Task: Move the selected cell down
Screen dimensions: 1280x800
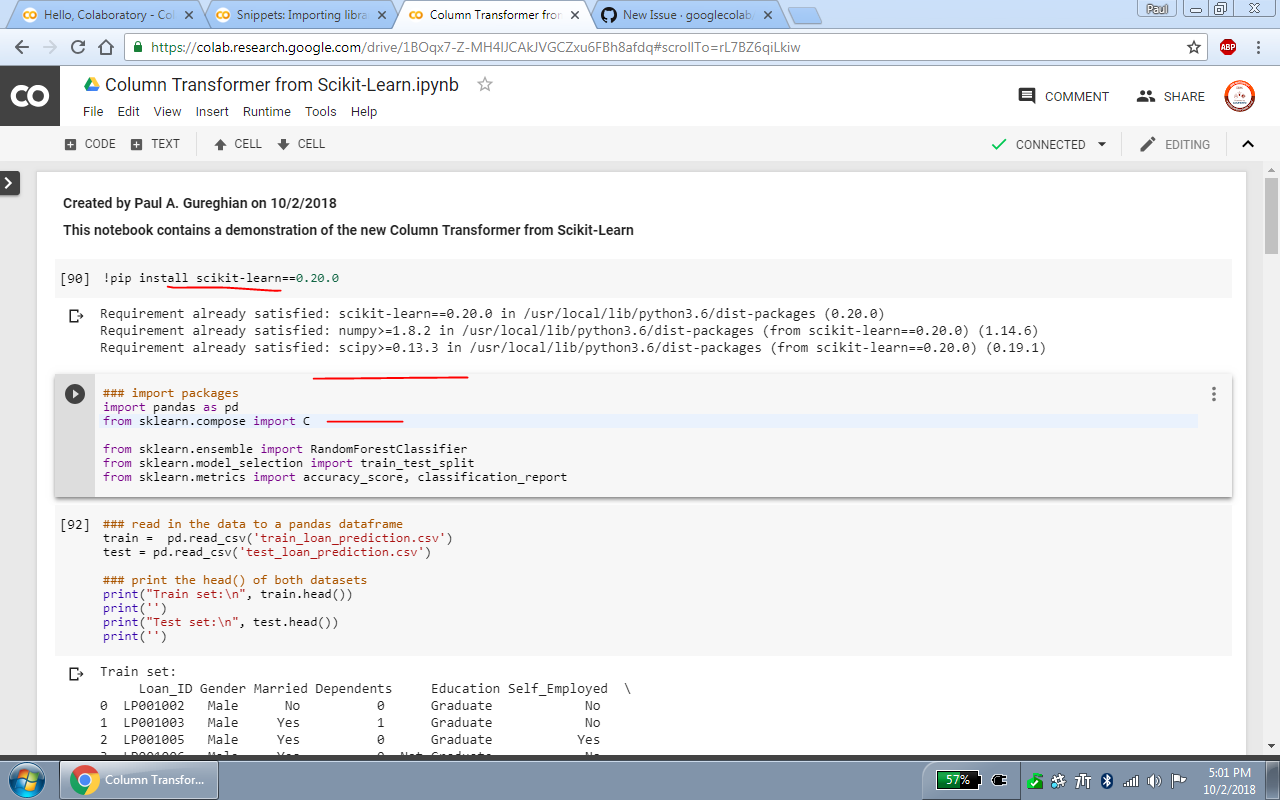Action: tap(300, 144)
